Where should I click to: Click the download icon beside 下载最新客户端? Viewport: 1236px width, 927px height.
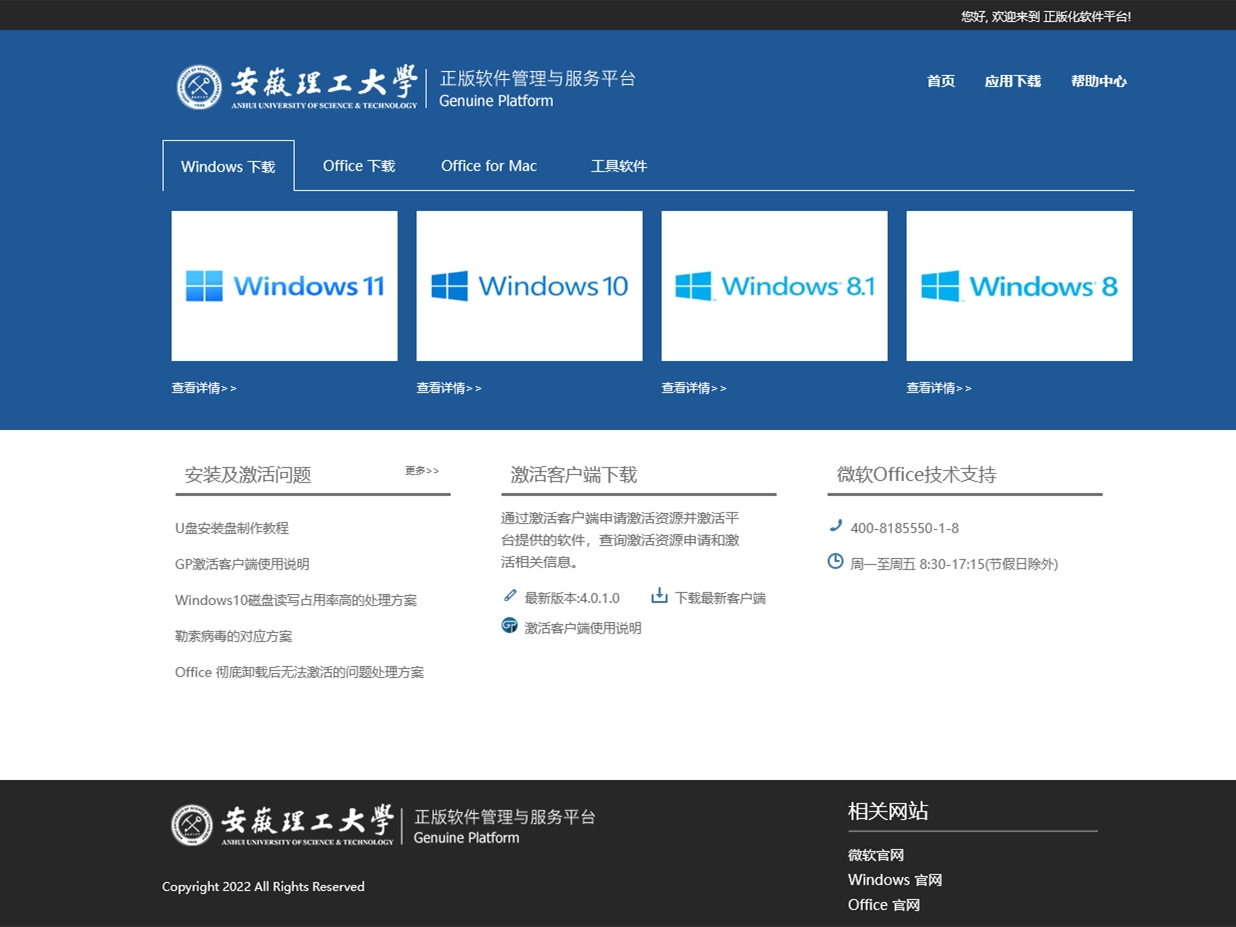659,596
